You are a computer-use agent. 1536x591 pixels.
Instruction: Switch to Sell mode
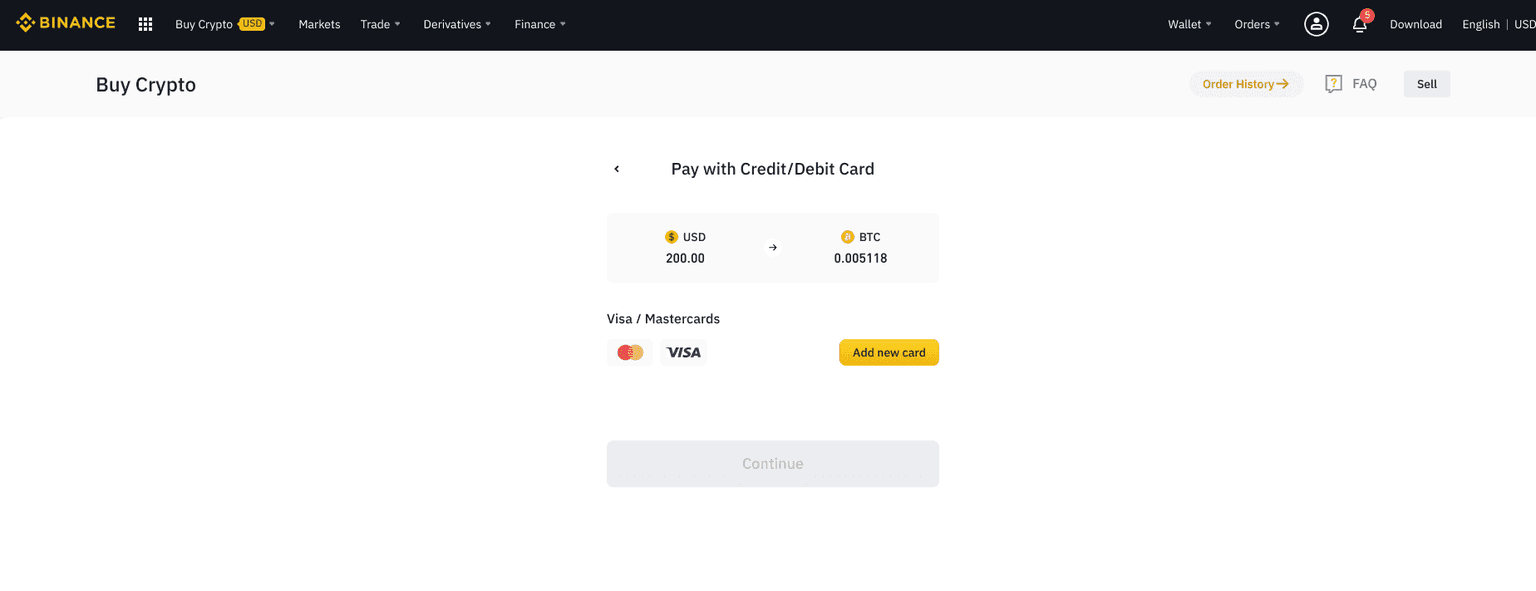pos(1426,84)
